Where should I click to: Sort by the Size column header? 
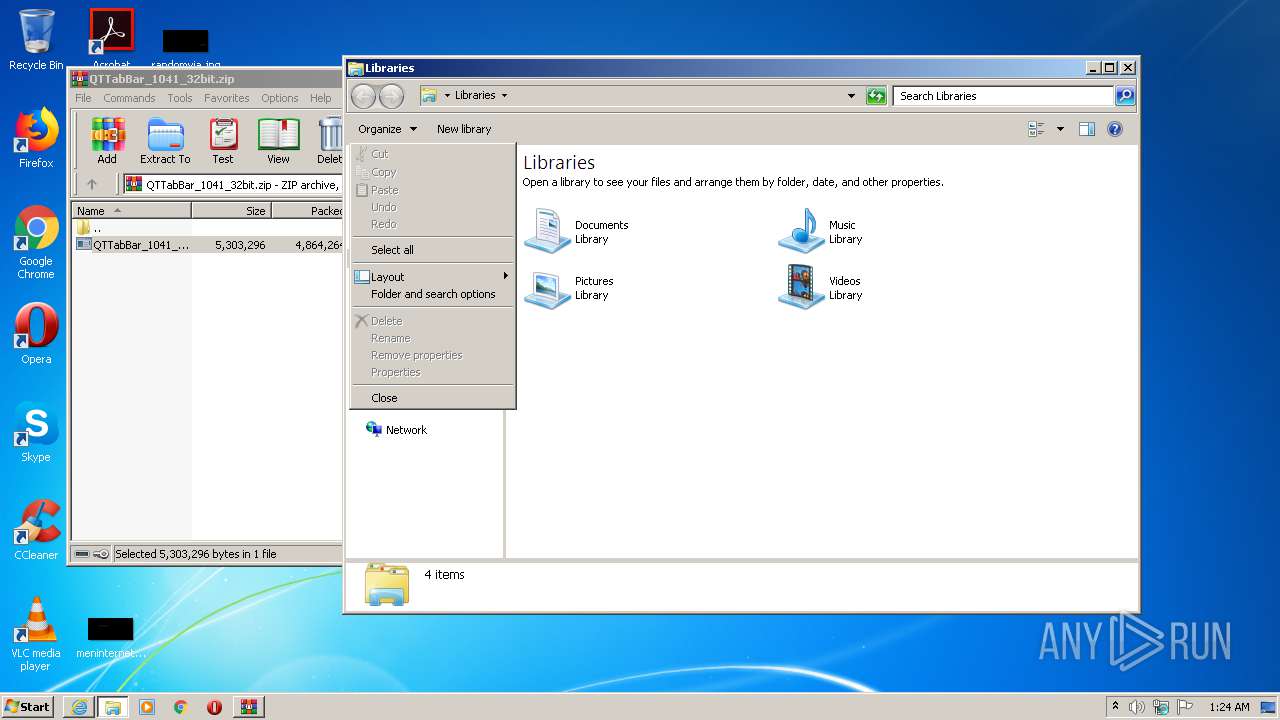coord(231,211)
